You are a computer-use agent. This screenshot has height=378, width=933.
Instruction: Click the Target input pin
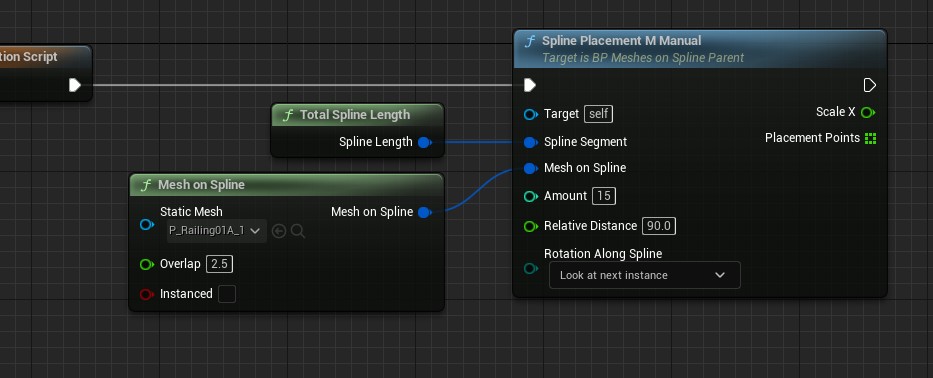pos(531,114)
